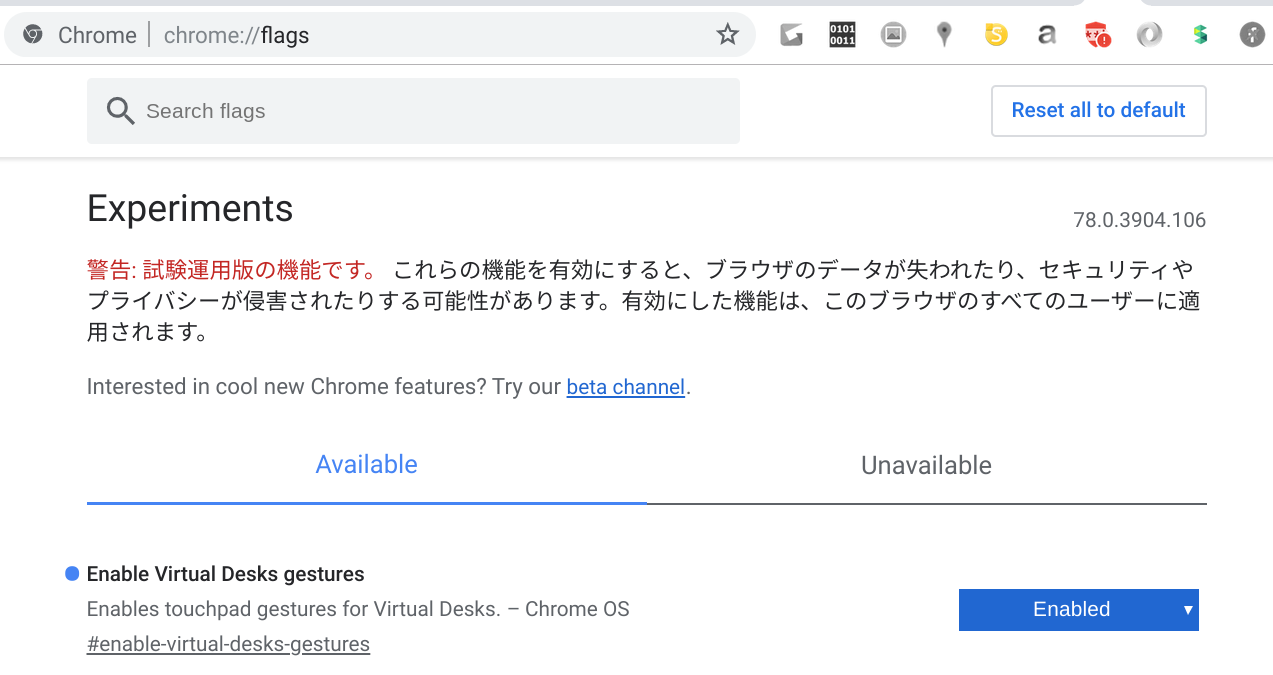Click version number 78.0.3904.106
The height and width of the screenshot is (675, 1273).
[x=1139, y=220]
